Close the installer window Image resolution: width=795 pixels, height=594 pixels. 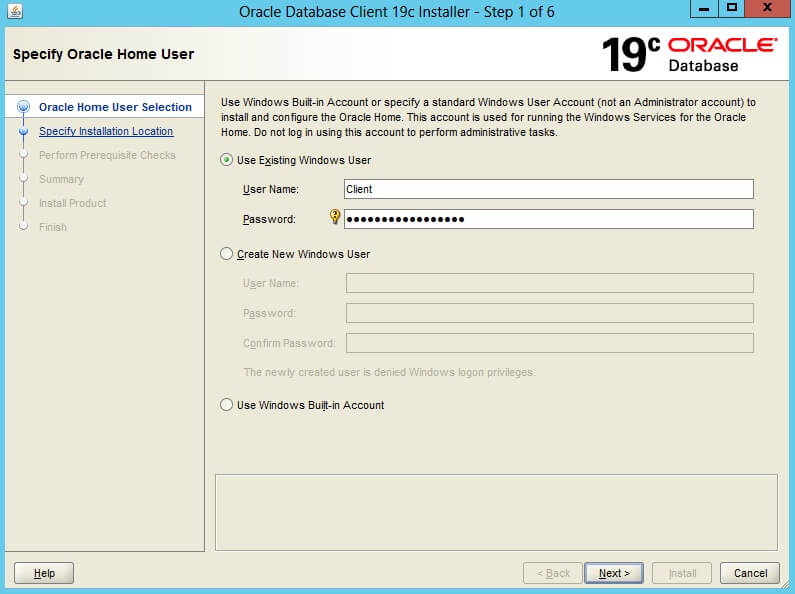(x=768, y=9)
